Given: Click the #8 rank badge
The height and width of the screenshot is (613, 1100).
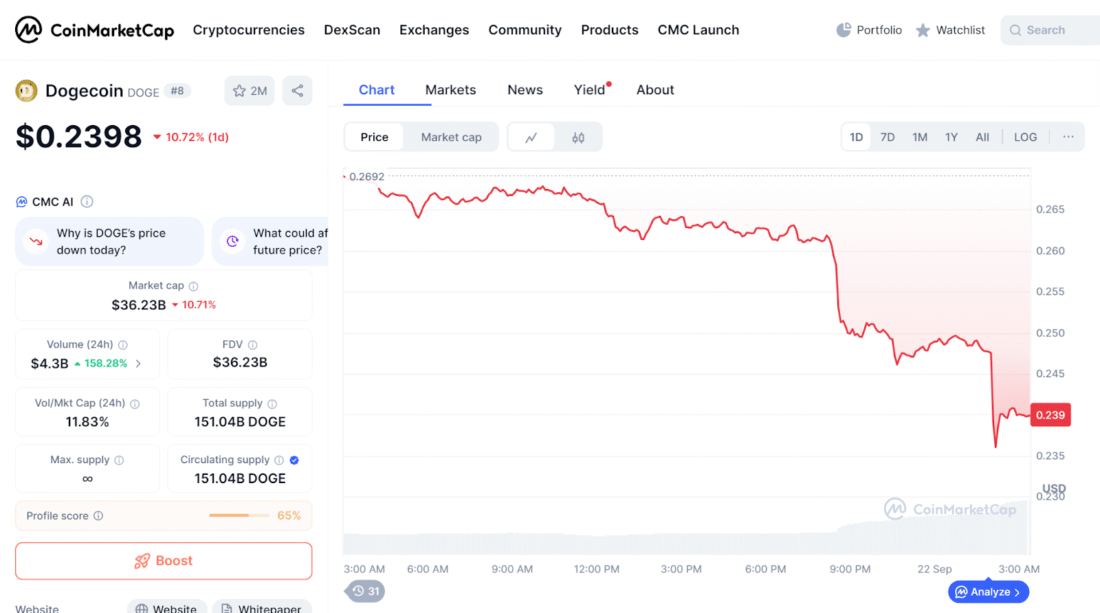Looking at the screenshot, I should pos(177,91).
